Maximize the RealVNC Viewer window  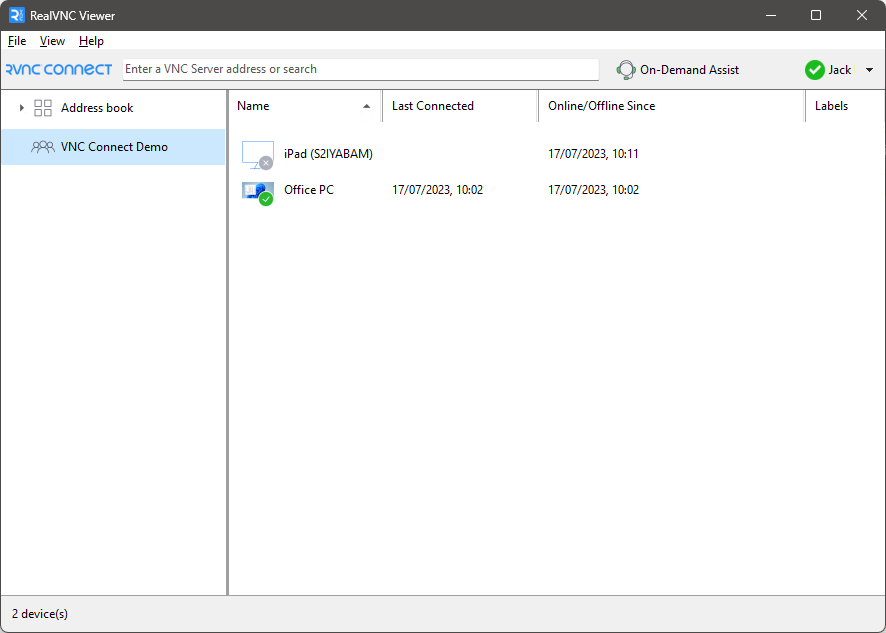[x=816, y=15]
